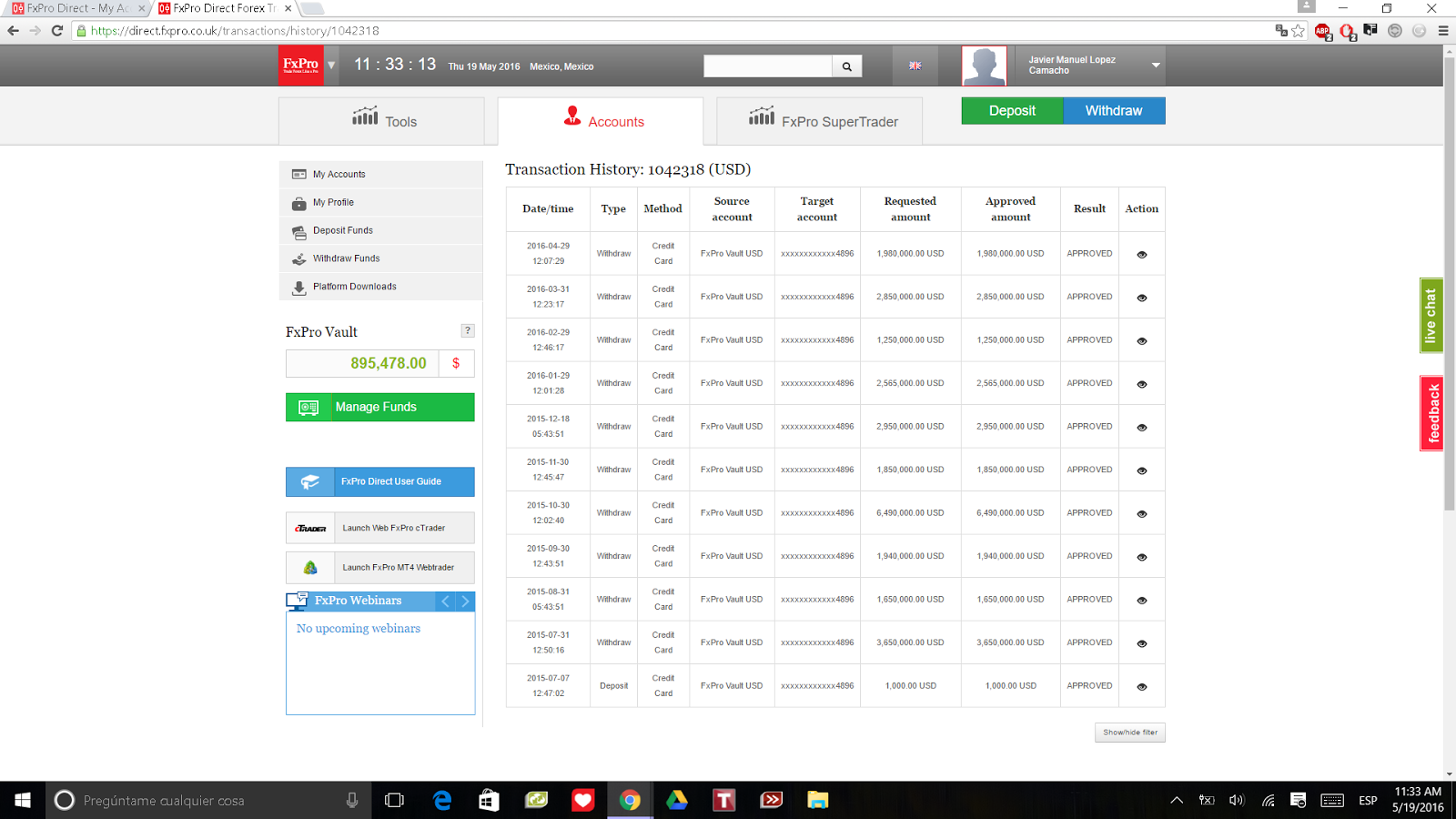The image size is (1456, 819).
Task: Click the Requested amount column header
Action: pos(910,209)
